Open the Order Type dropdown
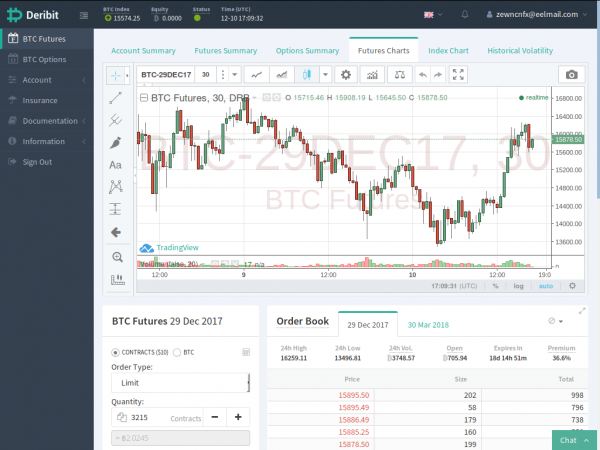This screenshot has height=450, width=600. (x=180, y=383)
